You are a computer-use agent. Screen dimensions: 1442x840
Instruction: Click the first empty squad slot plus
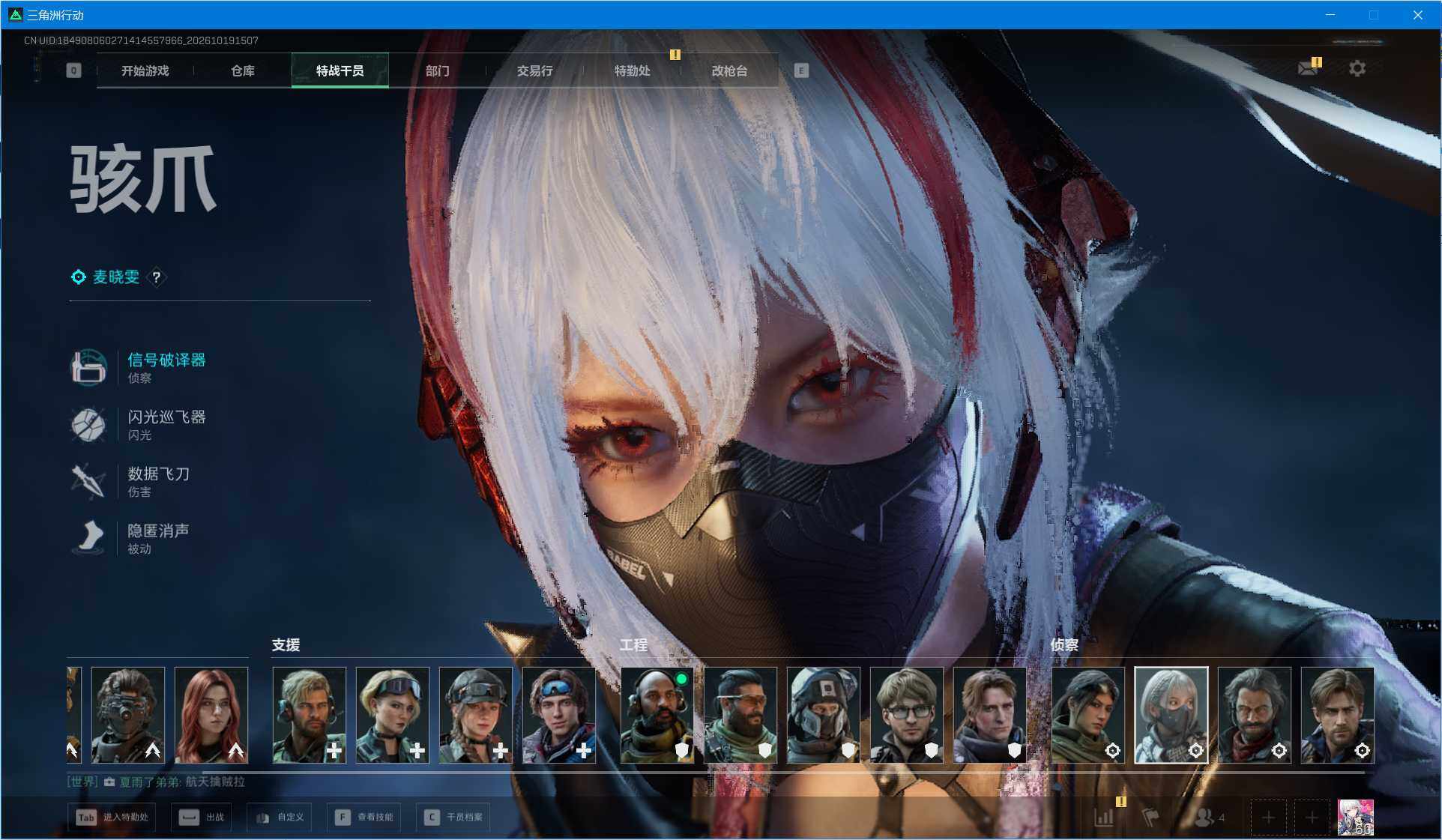click(1268, 817)
